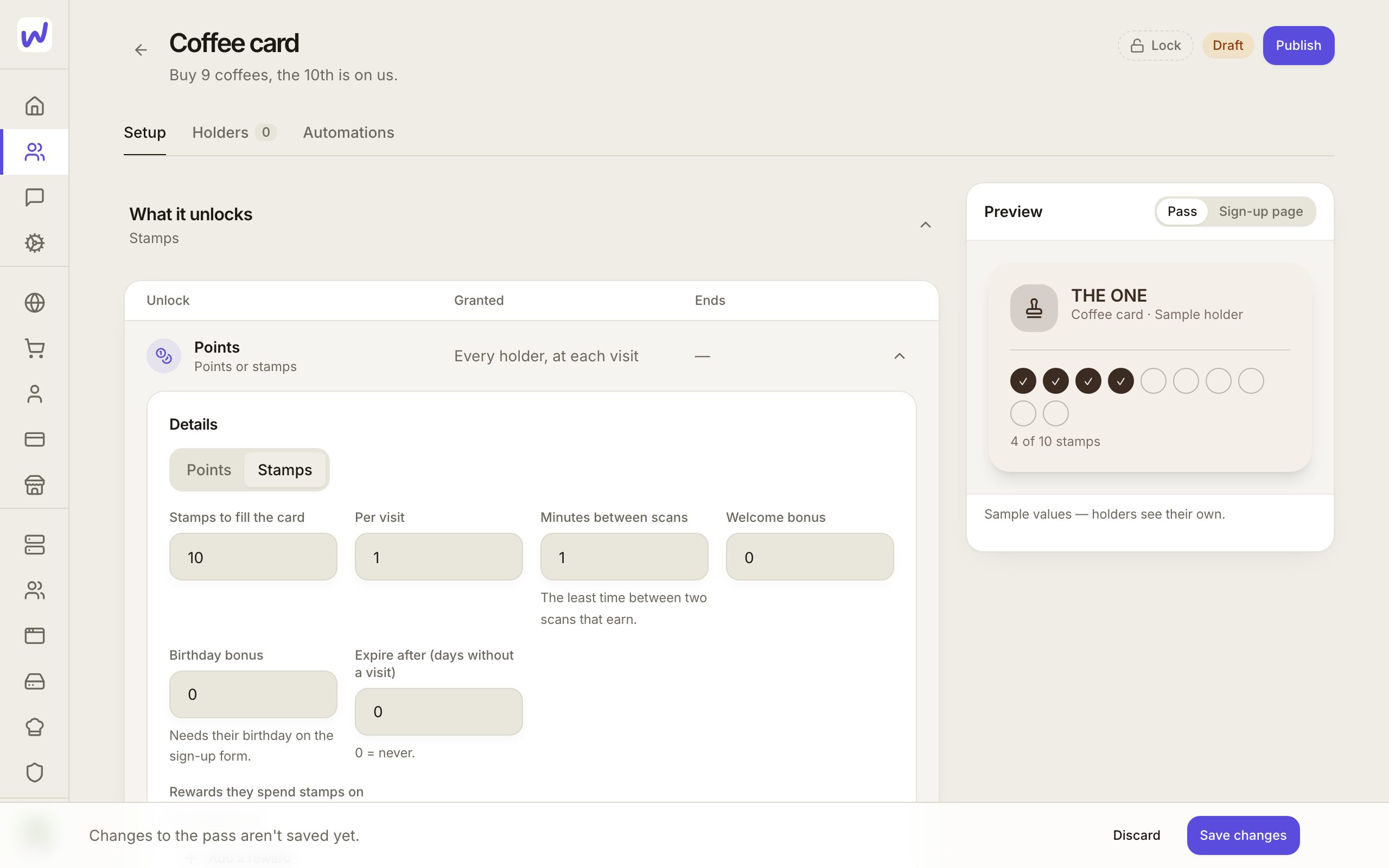Open the shield sidebar icon
Viewport: 1389px width, 868px height.
coord(34,773)
